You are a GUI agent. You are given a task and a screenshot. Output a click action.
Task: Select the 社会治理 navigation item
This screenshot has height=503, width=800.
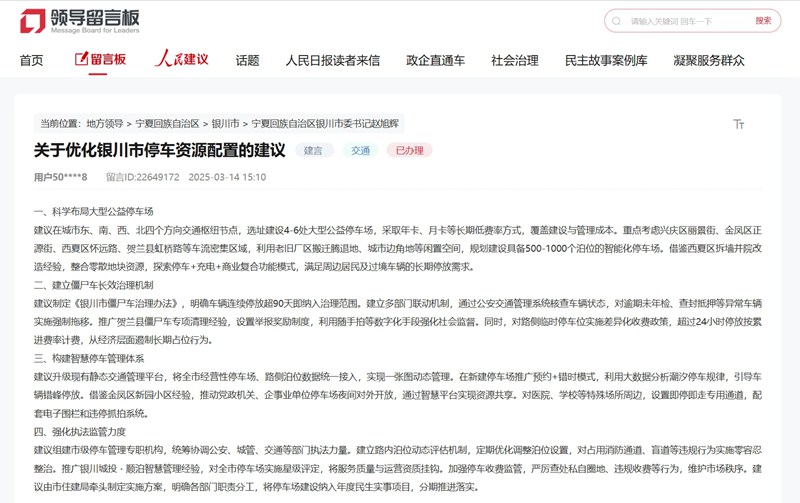pos(514,60)
